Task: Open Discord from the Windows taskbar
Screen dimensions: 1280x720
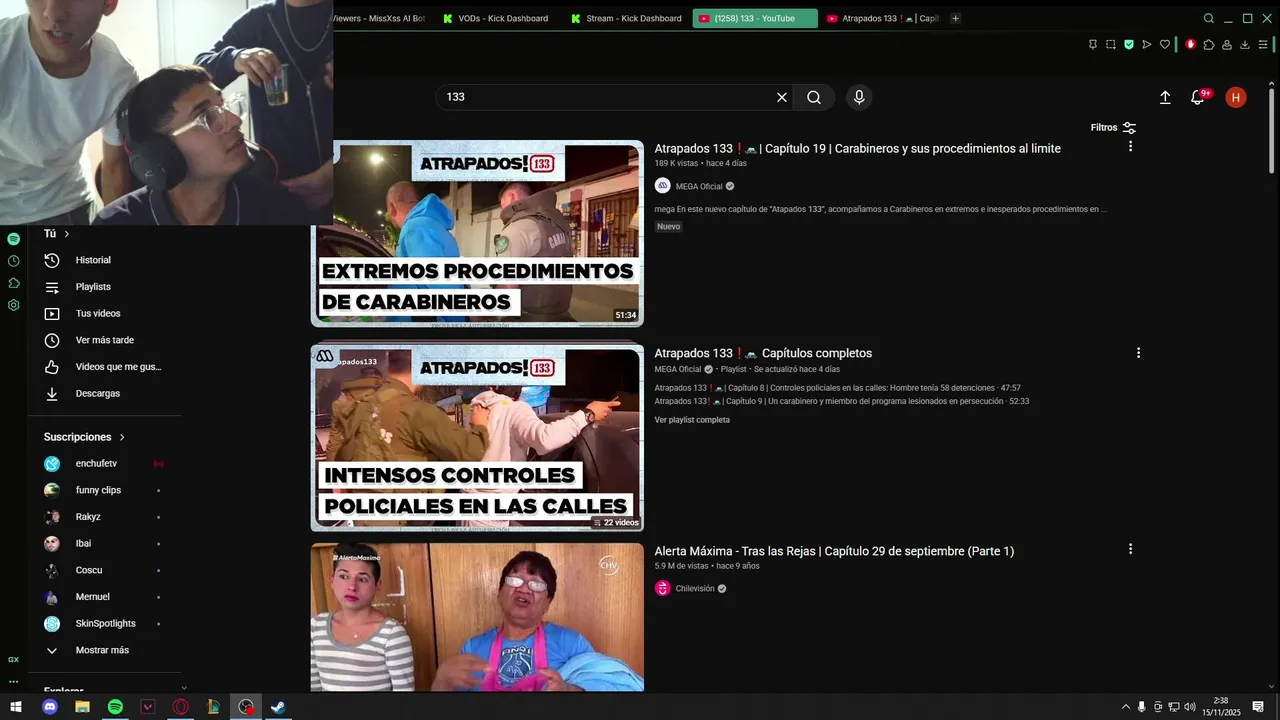Action: 50,707
